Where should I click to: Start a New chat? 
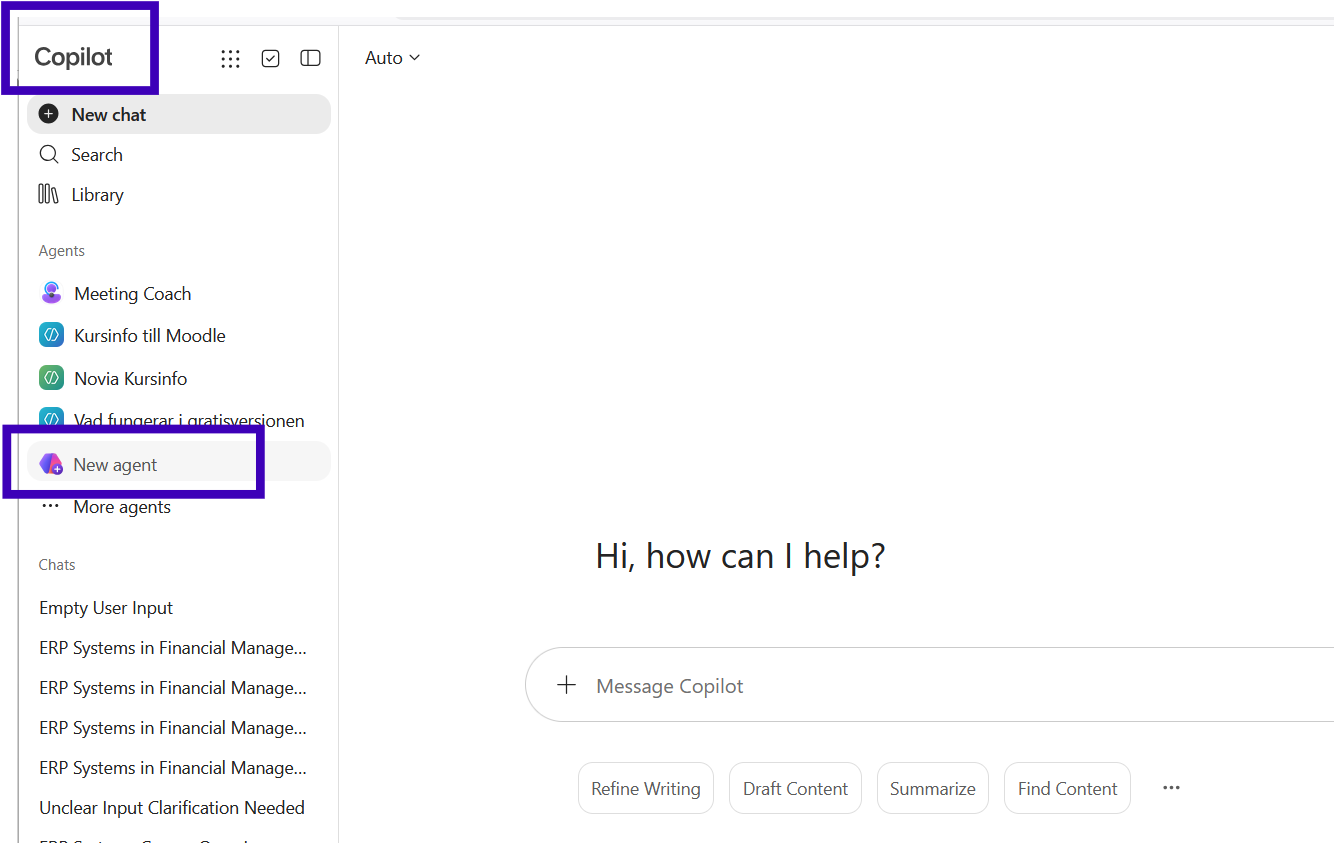click(x=179, y=114)
